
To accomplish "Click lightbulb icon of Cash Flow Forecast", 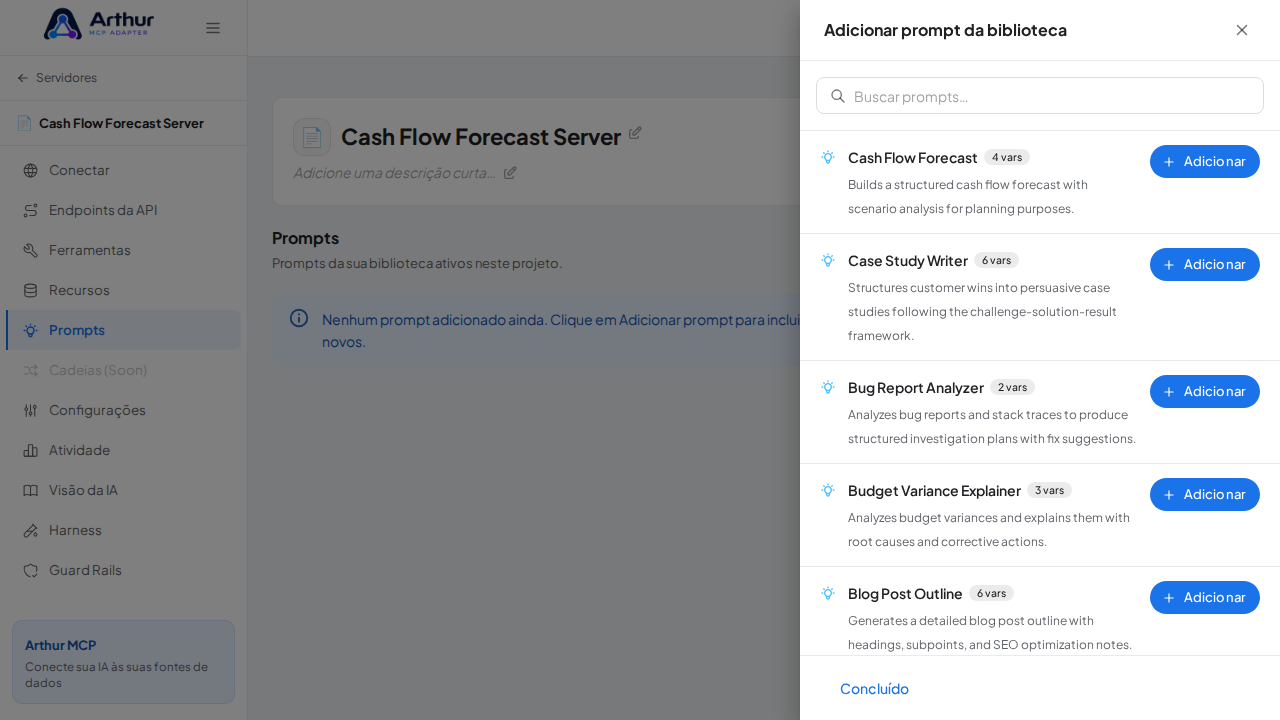I will 828,157.
